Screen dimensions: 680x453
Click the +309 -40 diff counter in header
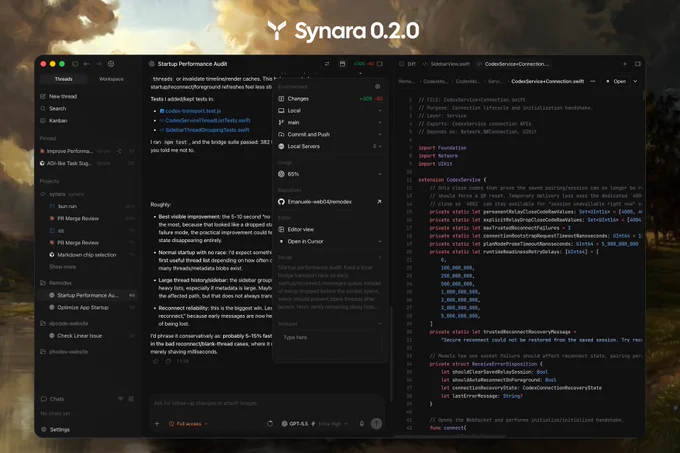(x=363, y=64)
